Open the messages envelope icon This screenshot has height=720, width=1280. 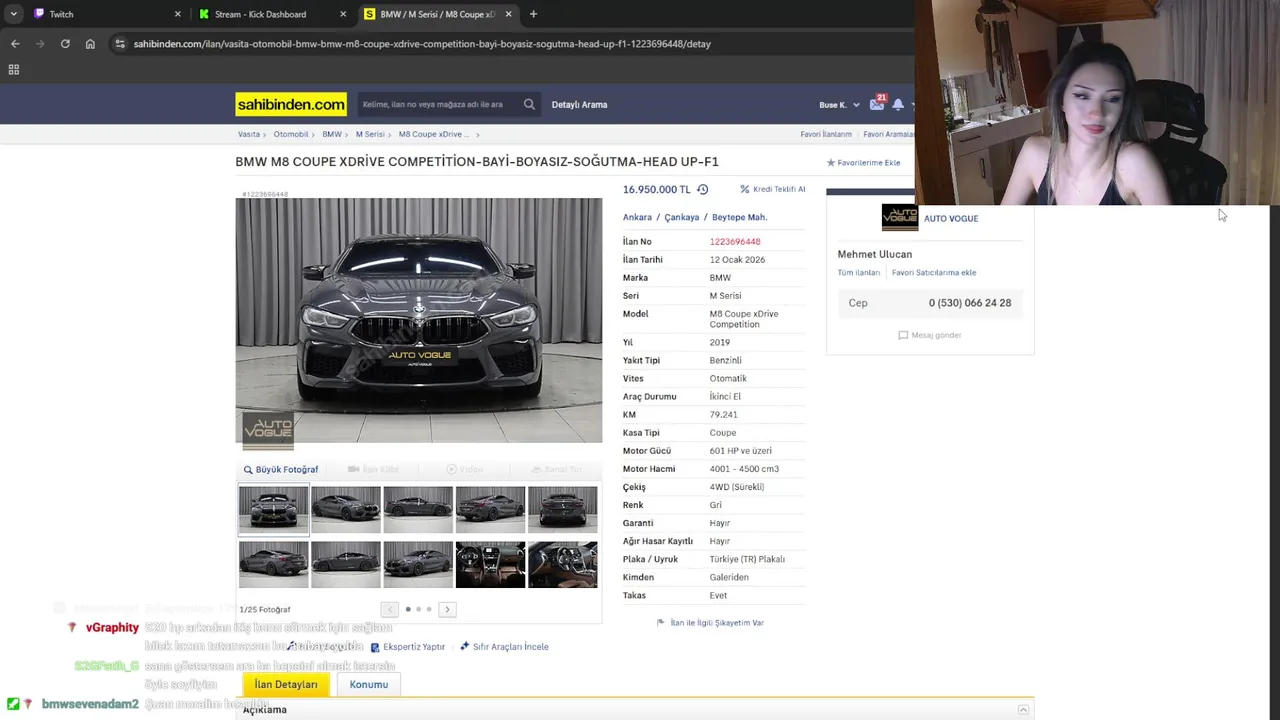click(877, 104)
